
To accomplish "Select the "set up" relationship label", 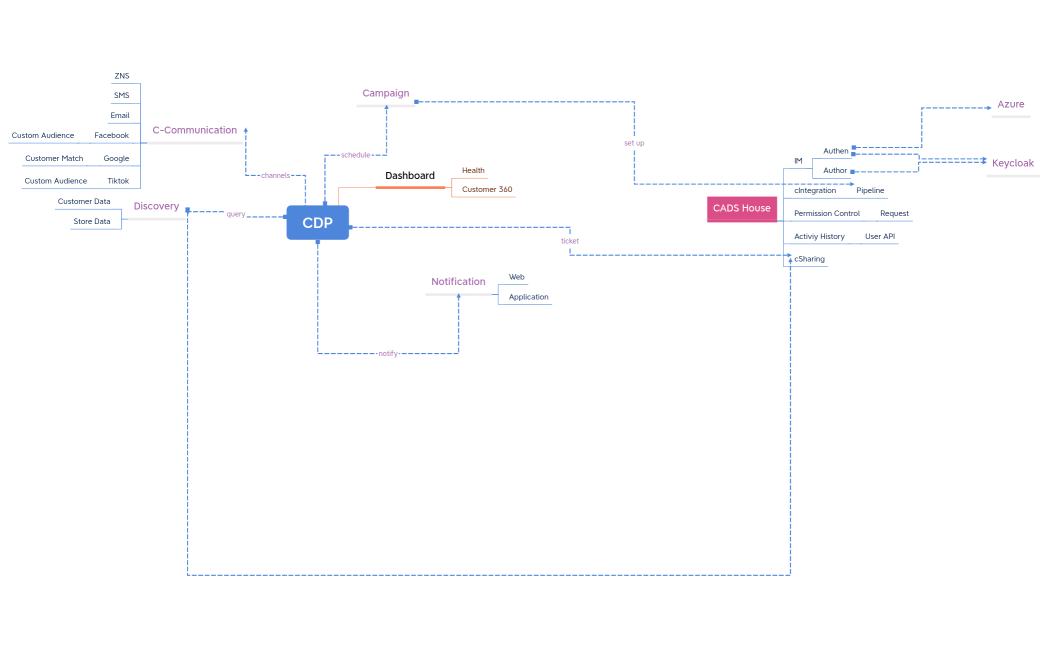I will (634, 143).
